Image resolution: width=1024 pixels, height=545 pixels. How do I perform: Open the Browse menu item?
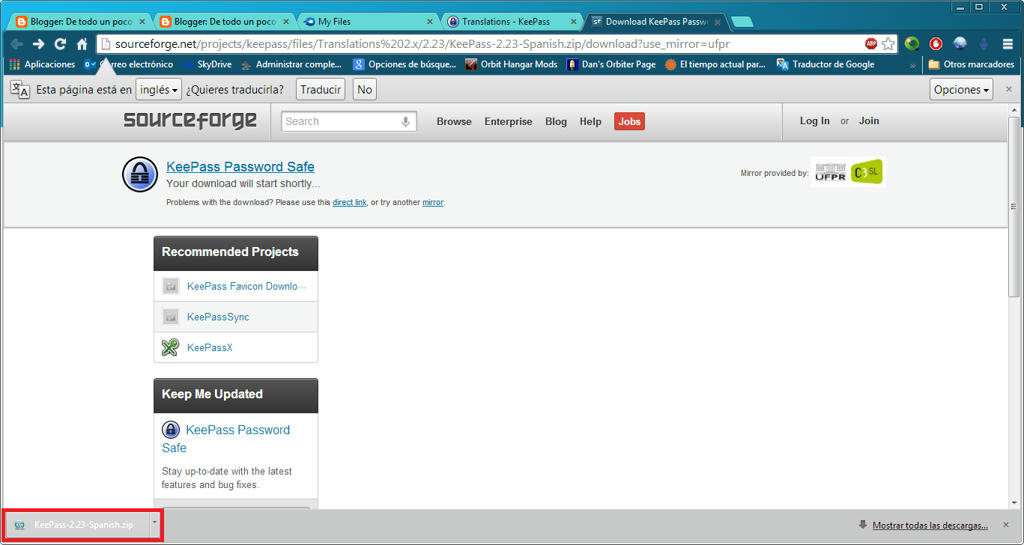tap(454, 121)
